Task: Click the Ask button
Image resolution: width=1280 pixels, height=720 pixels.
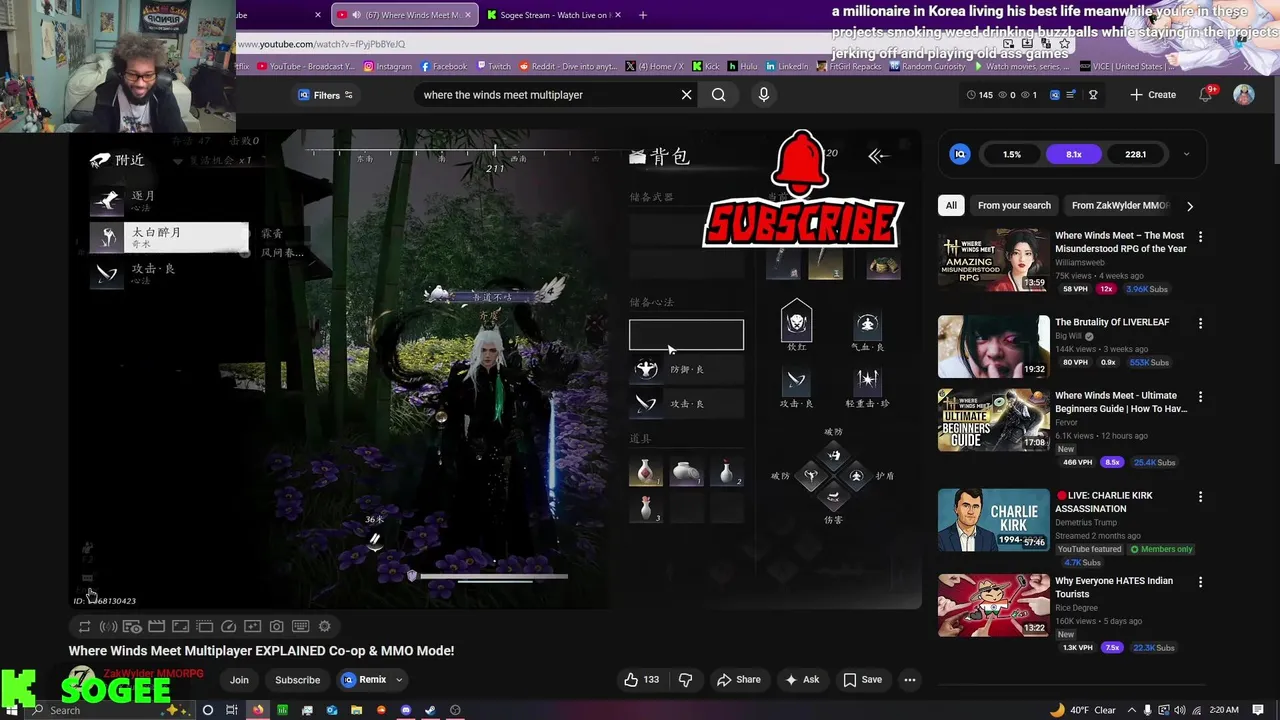Action: (802, 680)
